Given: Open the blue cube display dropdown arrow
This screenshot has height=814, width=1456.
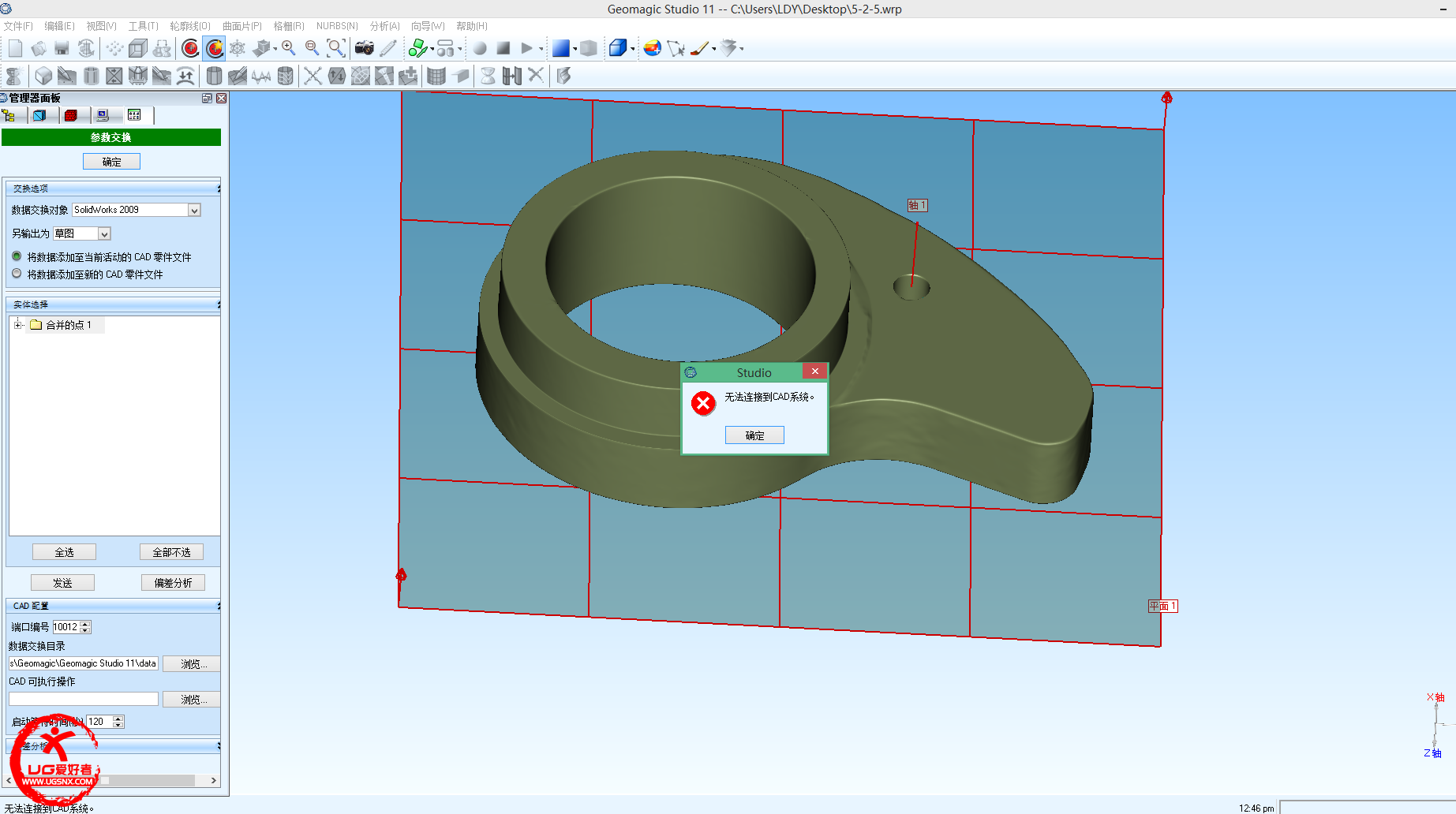Looking at the screenshot, I should click(633, 49).
